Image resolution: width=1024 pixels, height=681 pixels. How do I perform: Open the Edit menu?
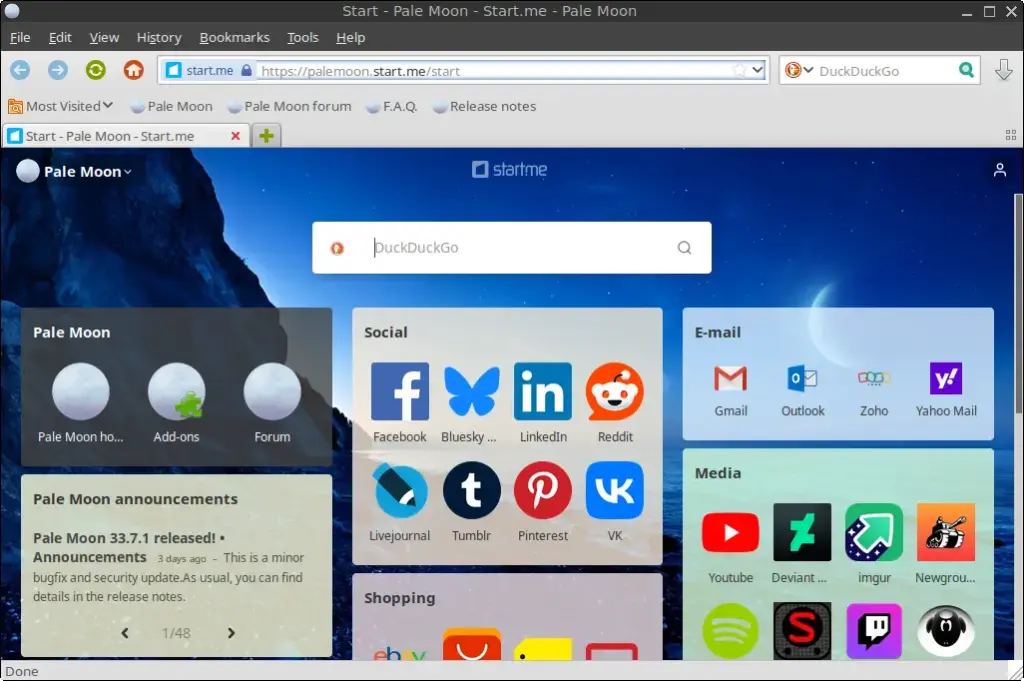[x=60, y=37]
